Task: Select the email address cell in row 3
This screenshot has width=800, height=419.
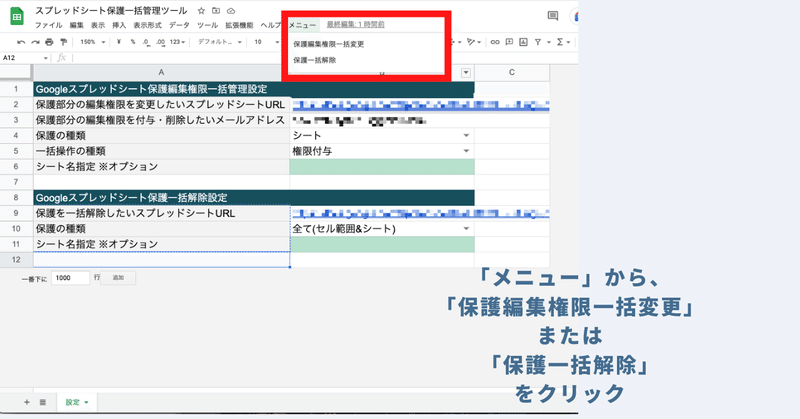Action: tap(382, 120)
